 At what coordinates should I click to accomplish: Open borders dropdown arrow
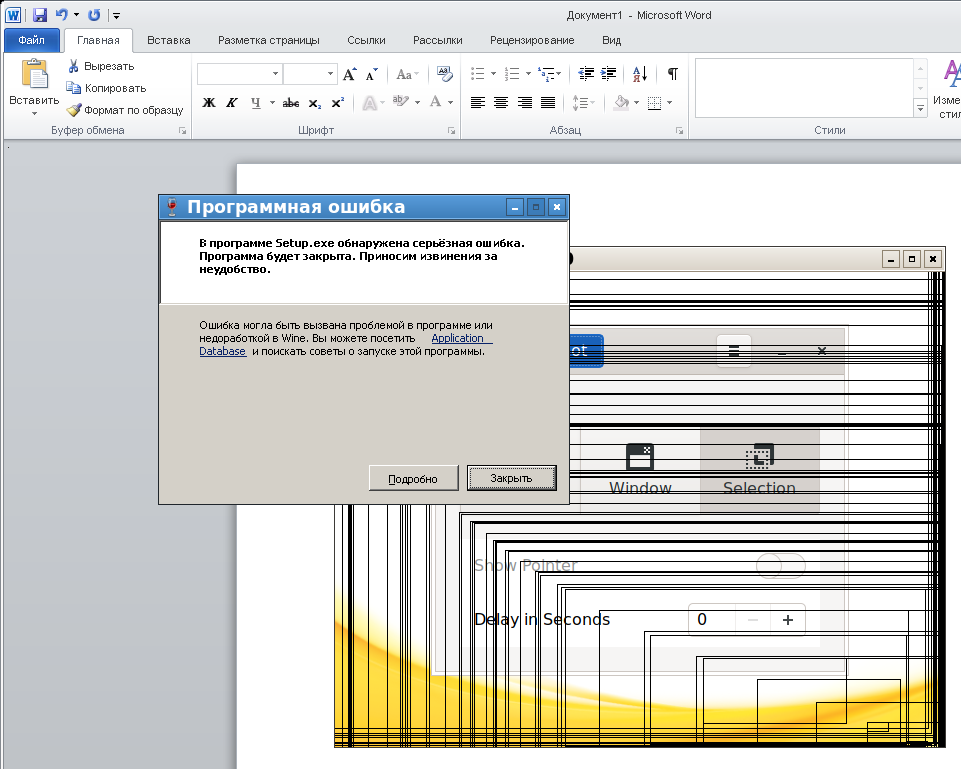pos(669,103)
